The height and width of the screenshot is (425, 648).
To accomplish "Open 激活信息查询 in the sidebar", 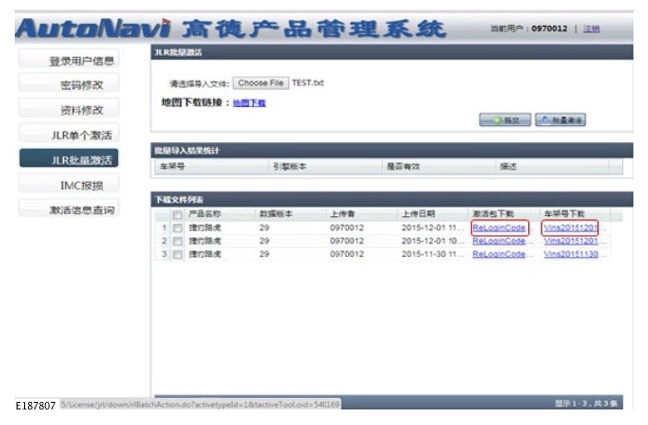I will [x=69, y=210].
